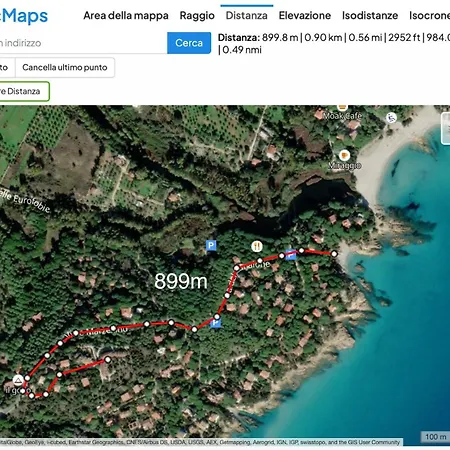Viewport: 450px width, 450px height.
Task: Click the 100 m scale bar
Action: 435,437
